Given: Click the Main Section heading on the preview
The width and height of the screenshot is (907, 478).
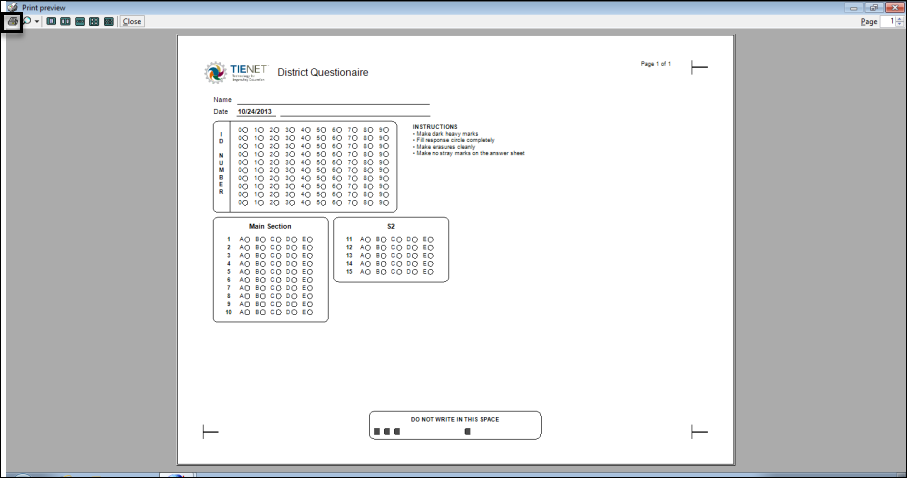Looking at the screenshot, I should click(x=270, y=227).
